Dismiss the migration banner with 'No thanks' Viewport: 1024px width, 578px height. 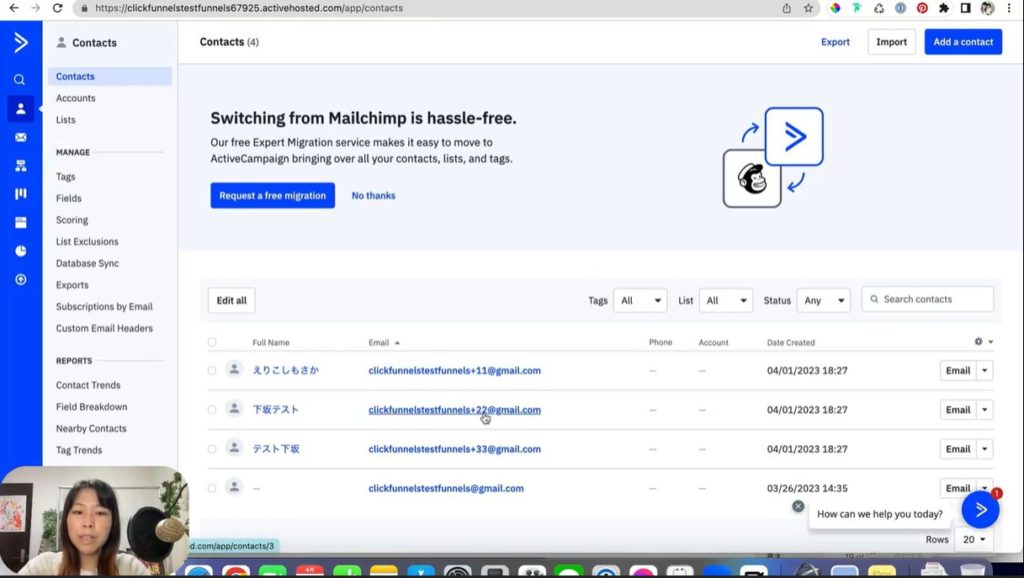(x=373, y=196)
